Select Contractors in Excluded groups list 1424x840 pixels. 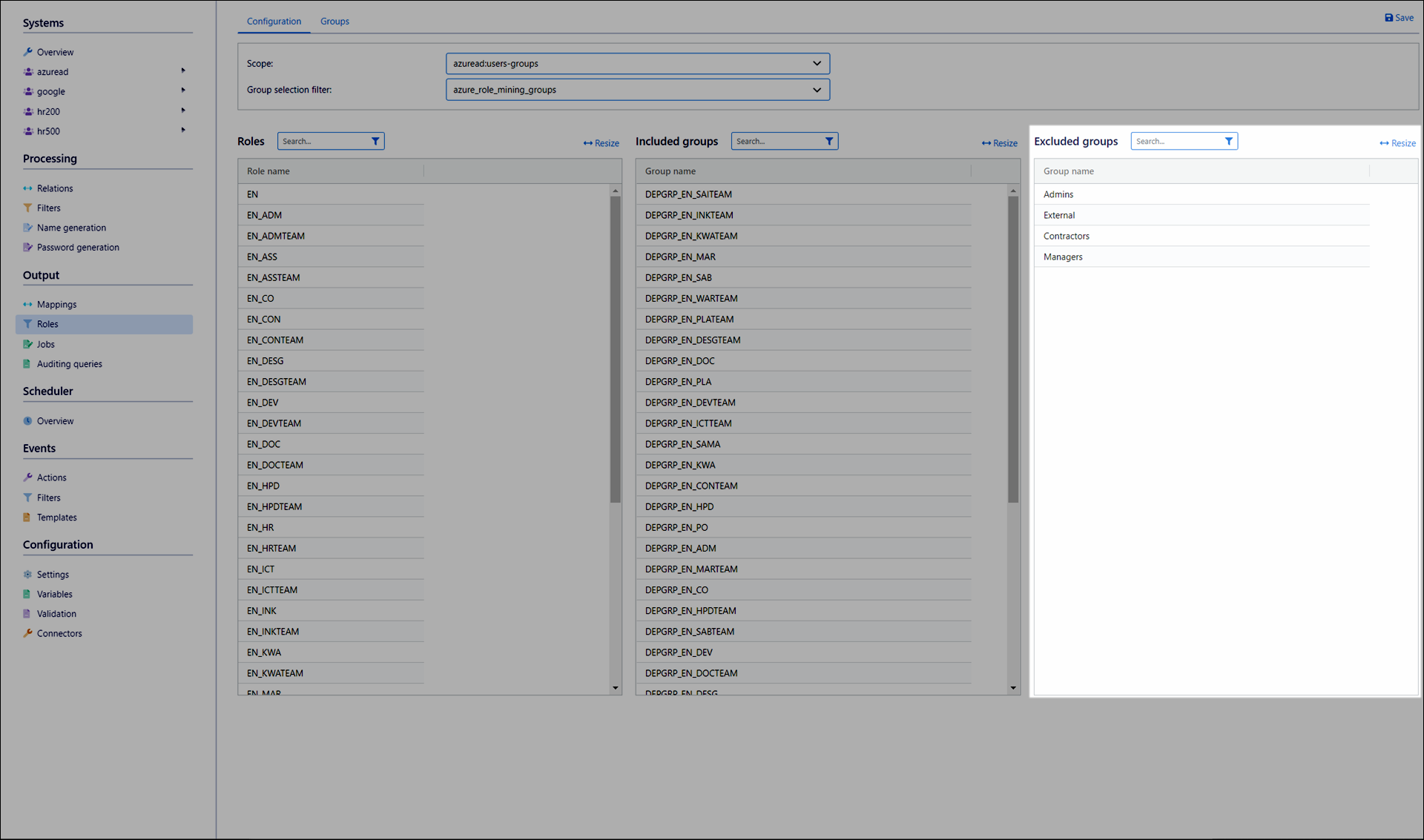(1066, 236)
